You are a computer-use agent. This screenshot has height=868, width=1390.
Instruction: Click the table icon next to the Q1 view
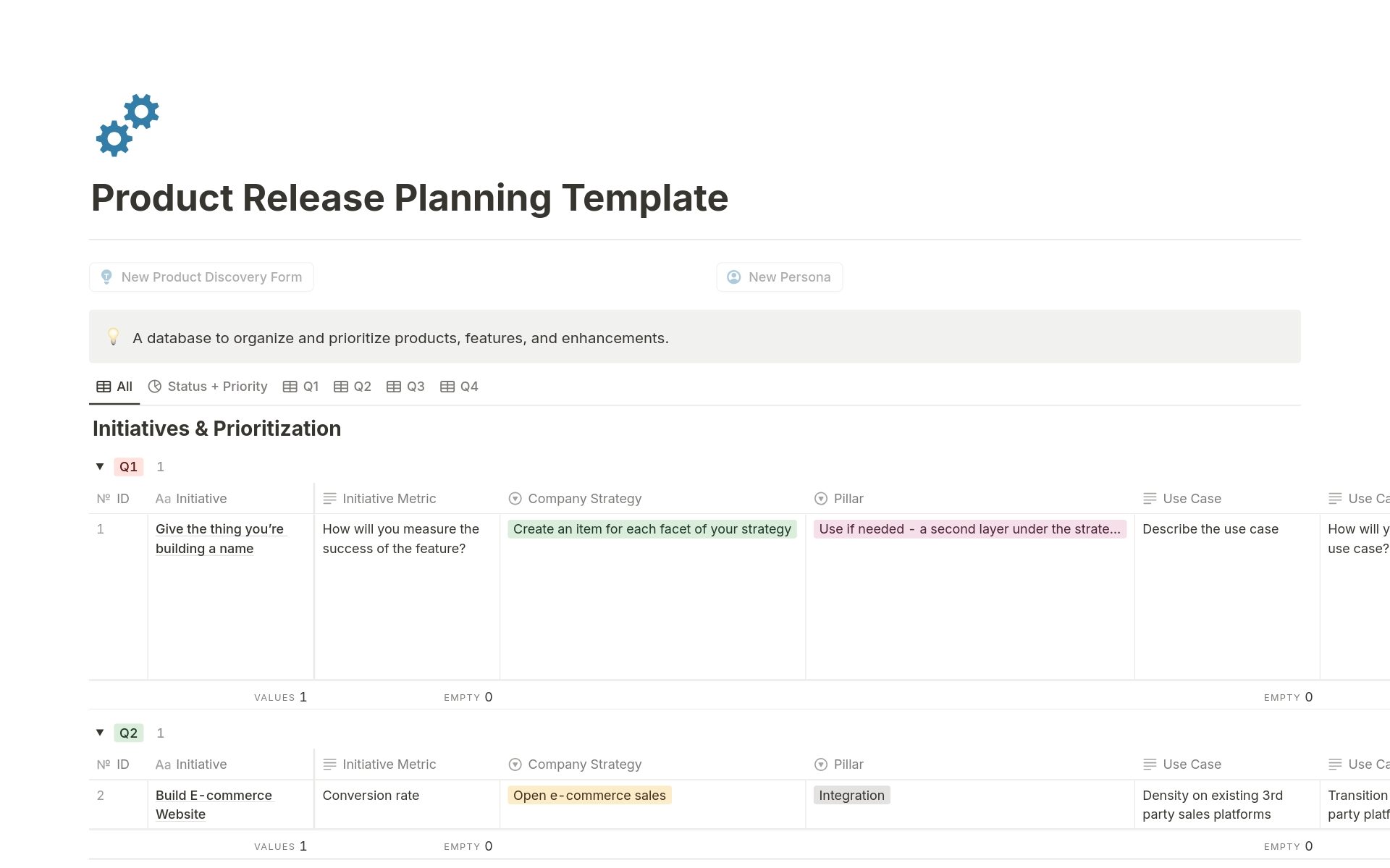(x=289, y=387)
